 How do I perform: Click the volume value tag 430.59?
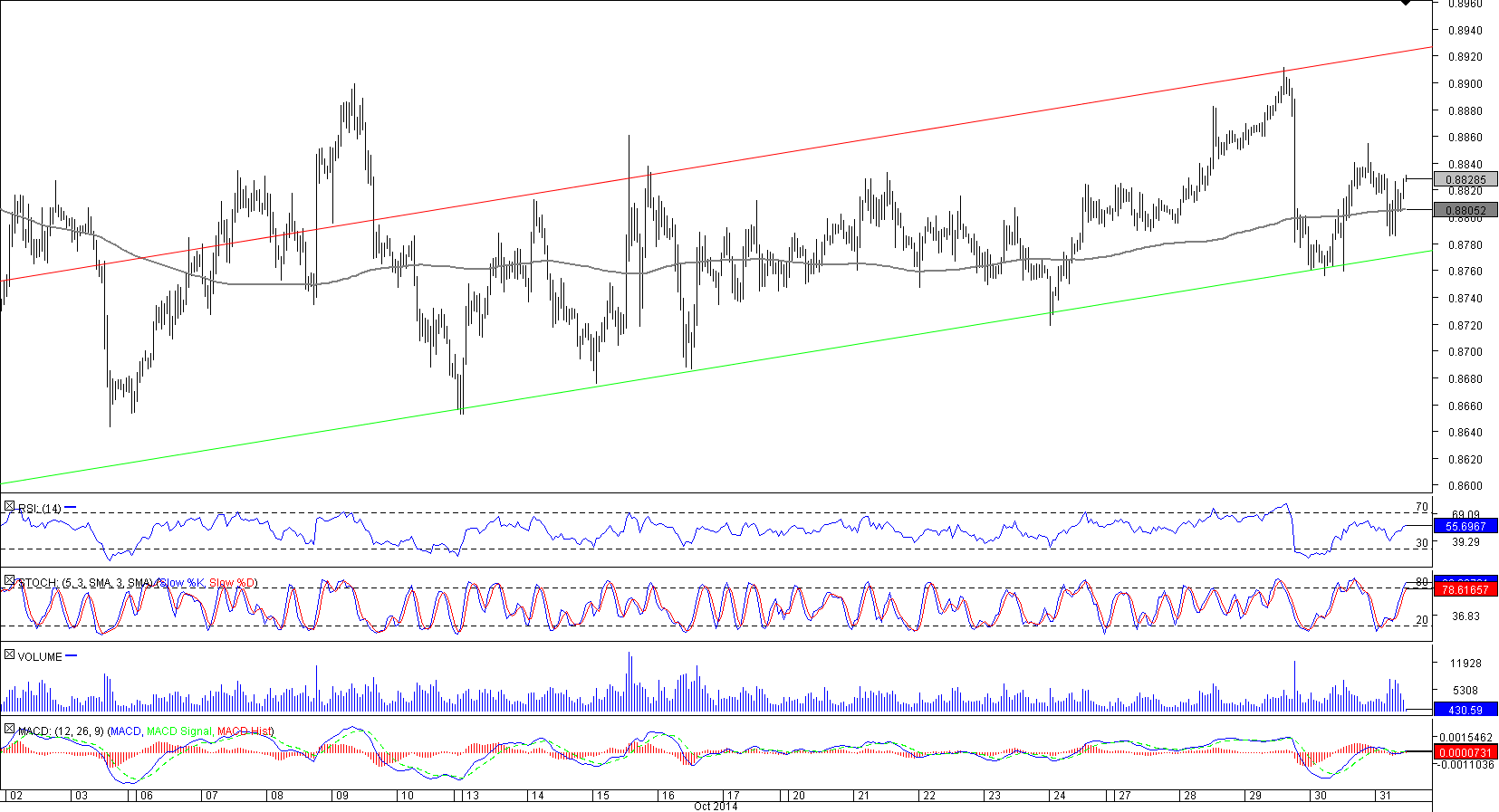tap(1465, 710)
